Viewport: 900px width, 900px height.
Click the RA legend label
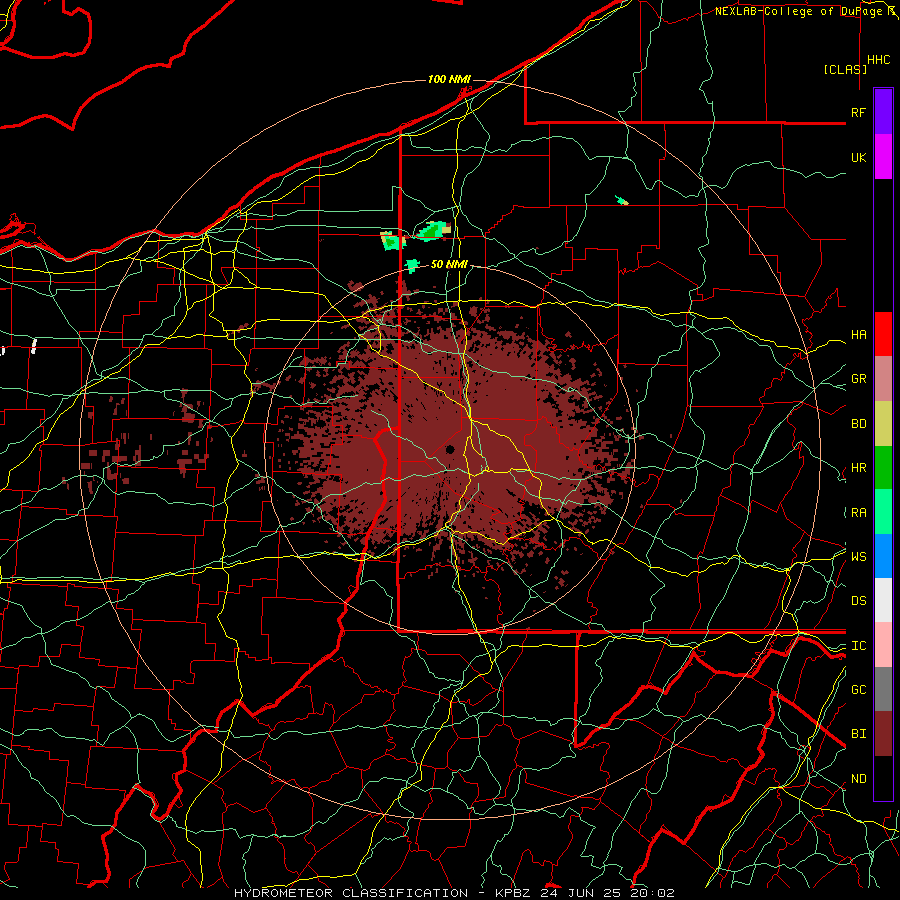pos(858,513)
